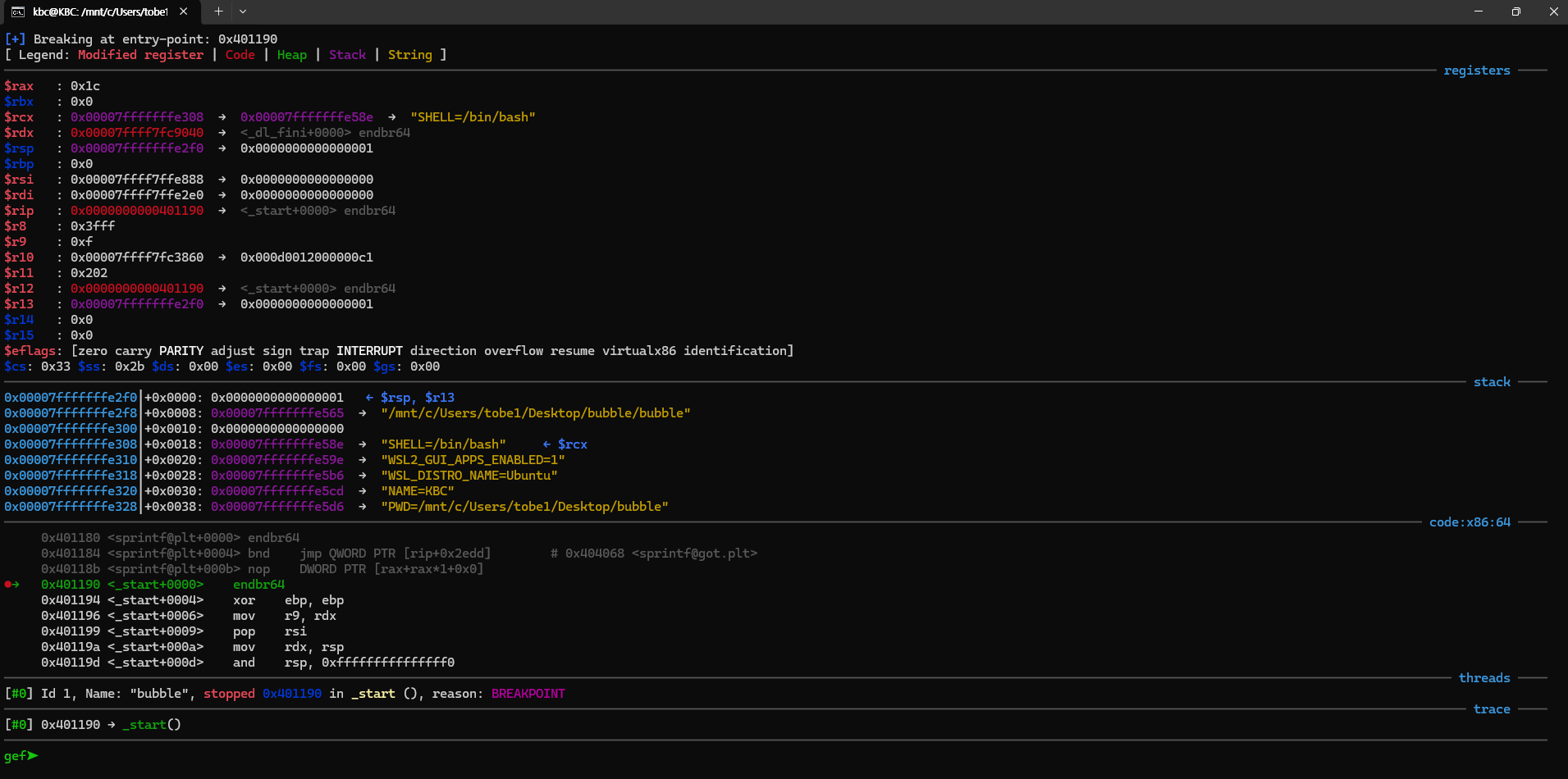Screen dimensions: 1568x779
Task: Click the green [+] entry-point indicator
Action: click(16, 39)
